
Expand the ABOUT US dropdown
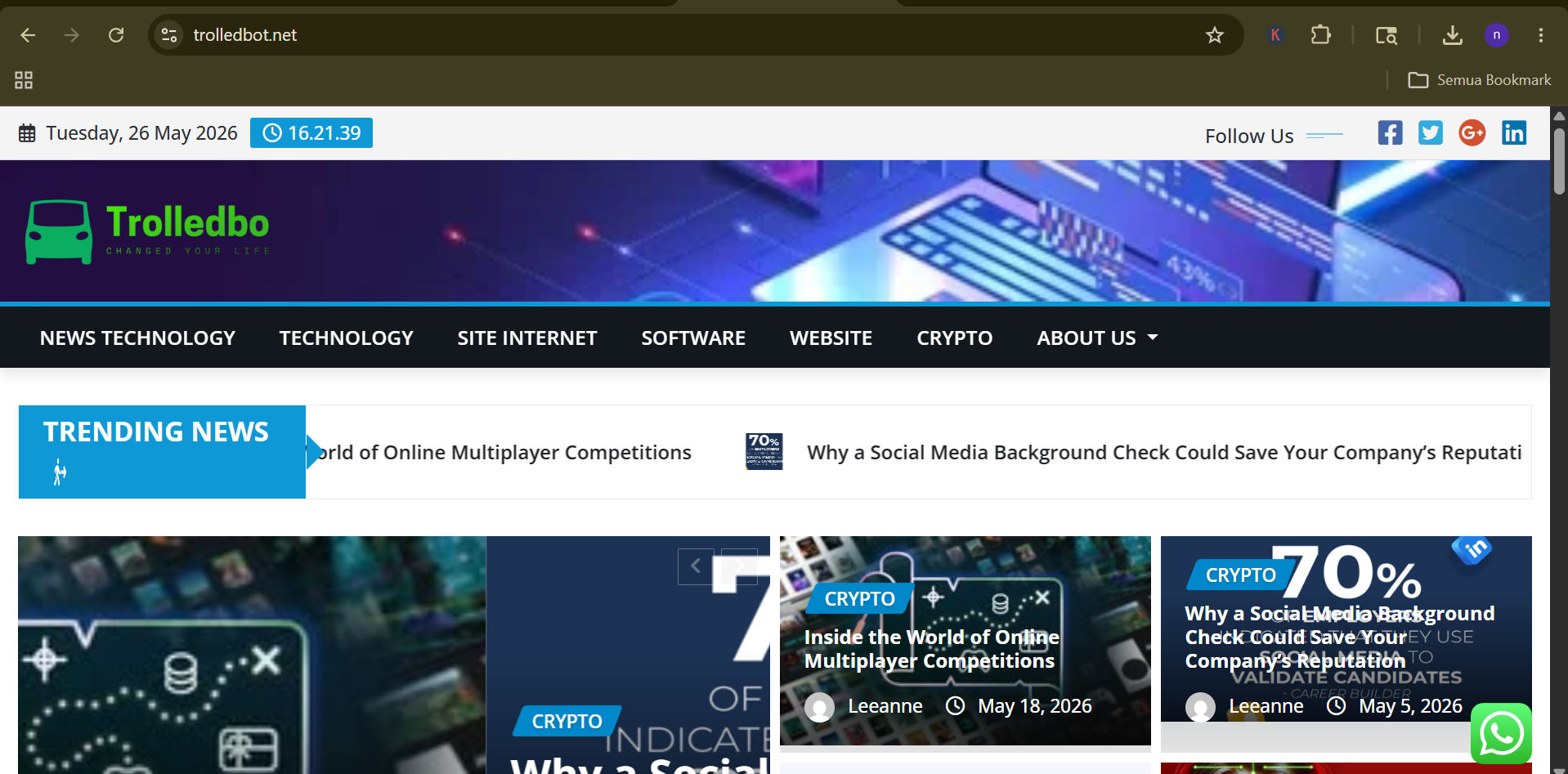coord(1097,338)
